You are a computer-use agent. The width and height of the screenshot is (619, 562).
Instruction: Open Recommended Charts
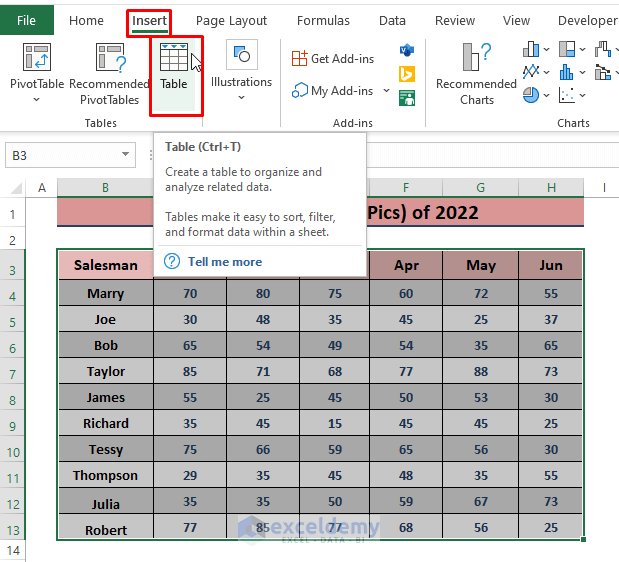point(476,74)
